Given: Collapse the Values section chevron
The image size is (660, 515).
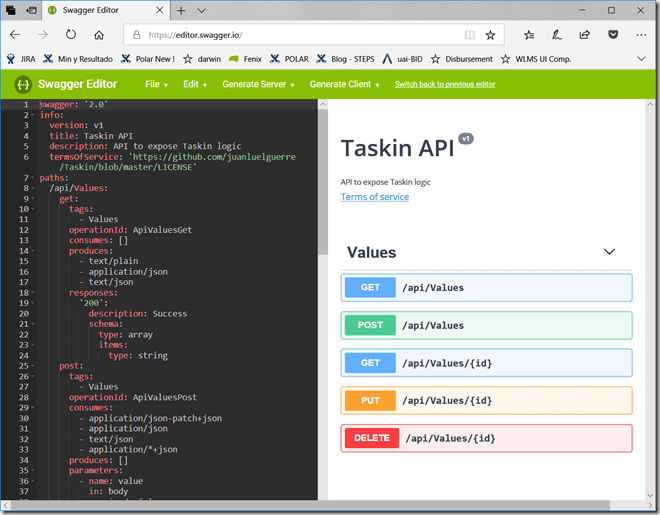Looking at the screenshot, I should point(609,252).
